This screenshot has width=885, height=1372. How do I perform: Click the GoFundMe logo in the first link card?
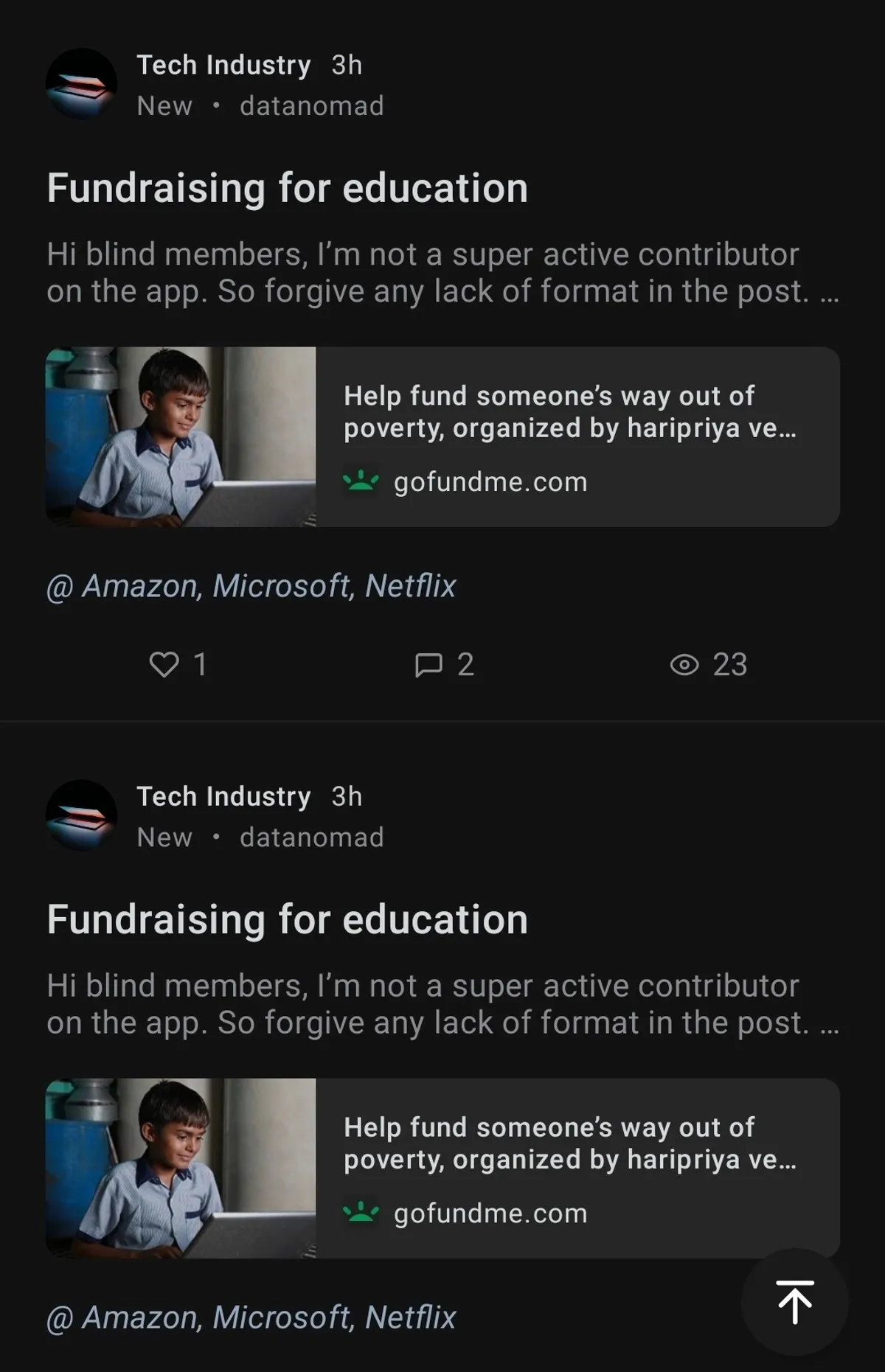click(361, 482)
